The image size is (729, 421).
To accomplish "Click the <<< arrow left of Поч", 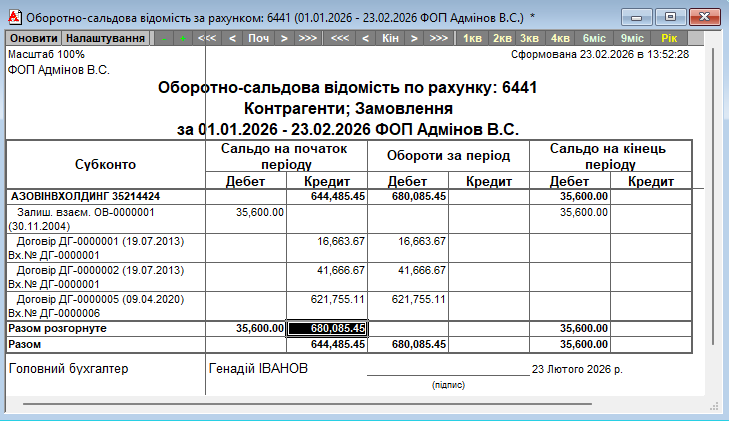I will pyautogui.click(x=207, y=38).
